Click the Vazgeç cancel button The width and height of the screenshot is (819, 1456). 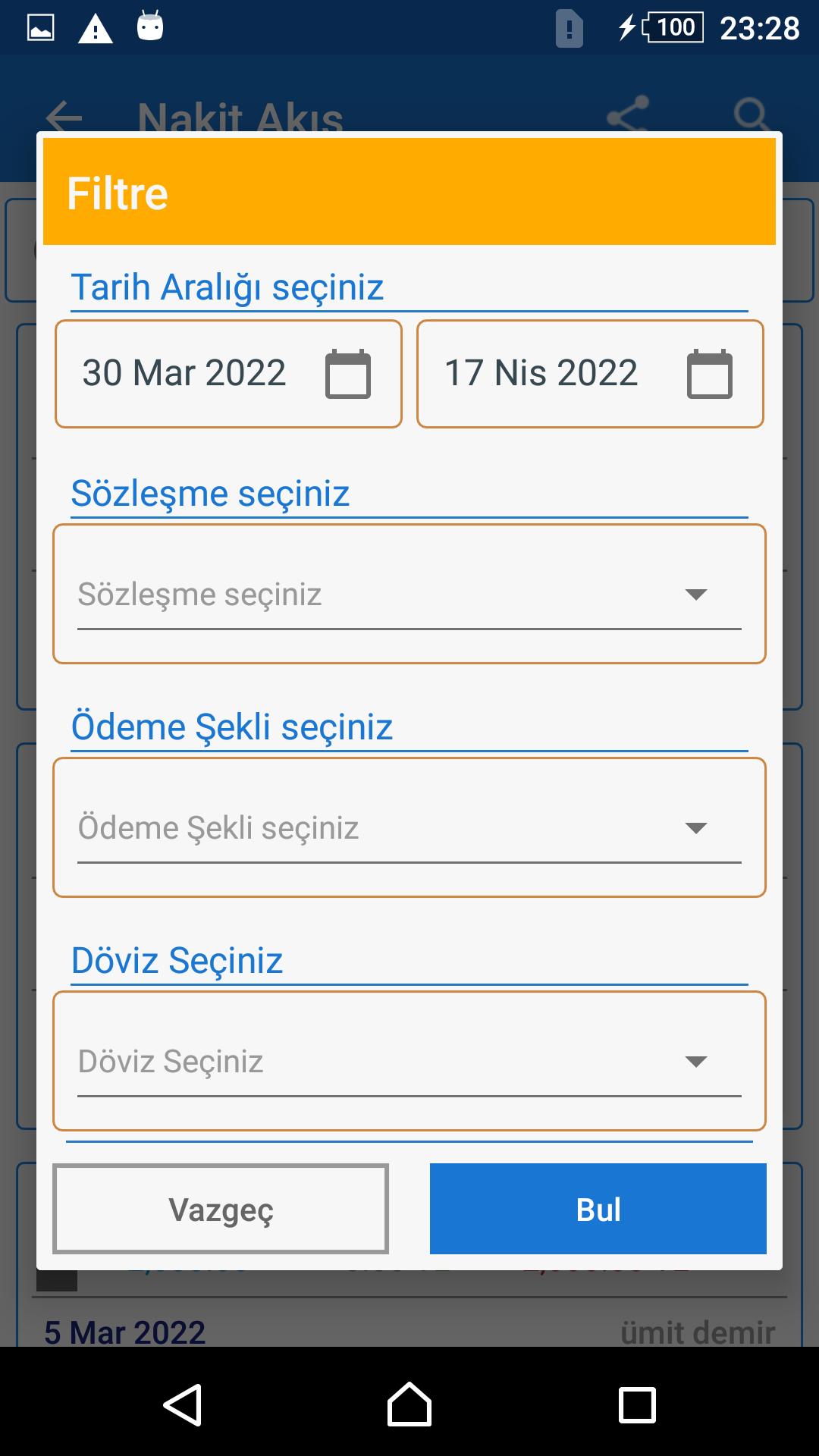pos(221,1209)
